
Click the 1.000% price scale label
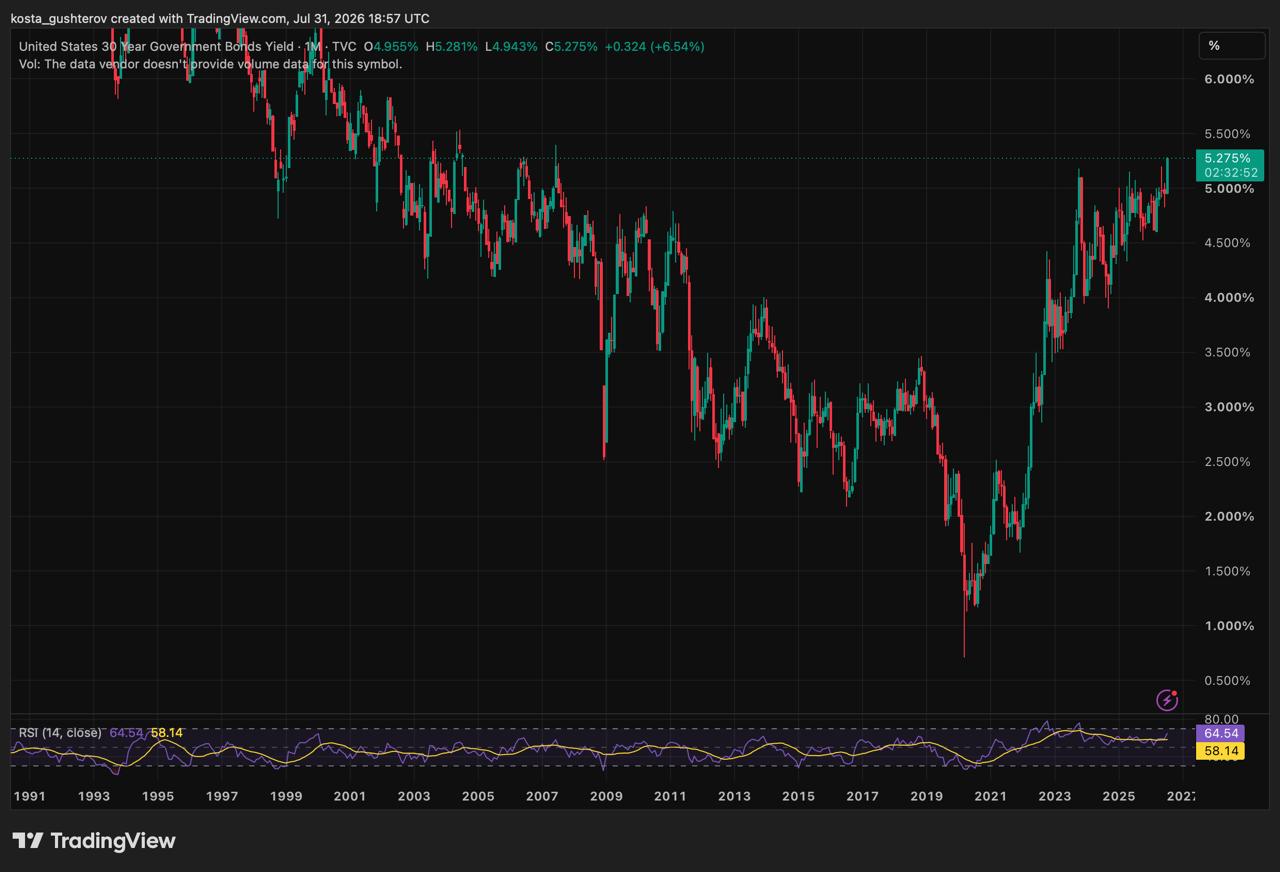(x=1228, y=626)
